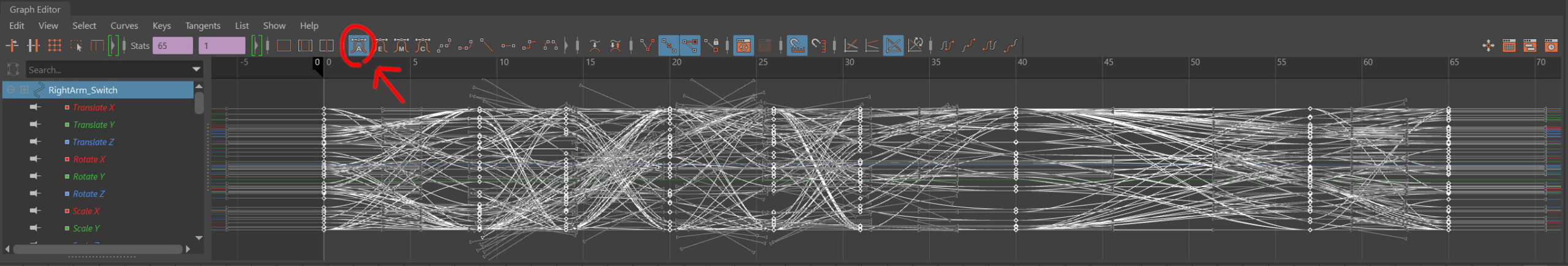Screen dimensions: 1568x266
Task: Click the Frame All icon
Action: pos(284,45)
